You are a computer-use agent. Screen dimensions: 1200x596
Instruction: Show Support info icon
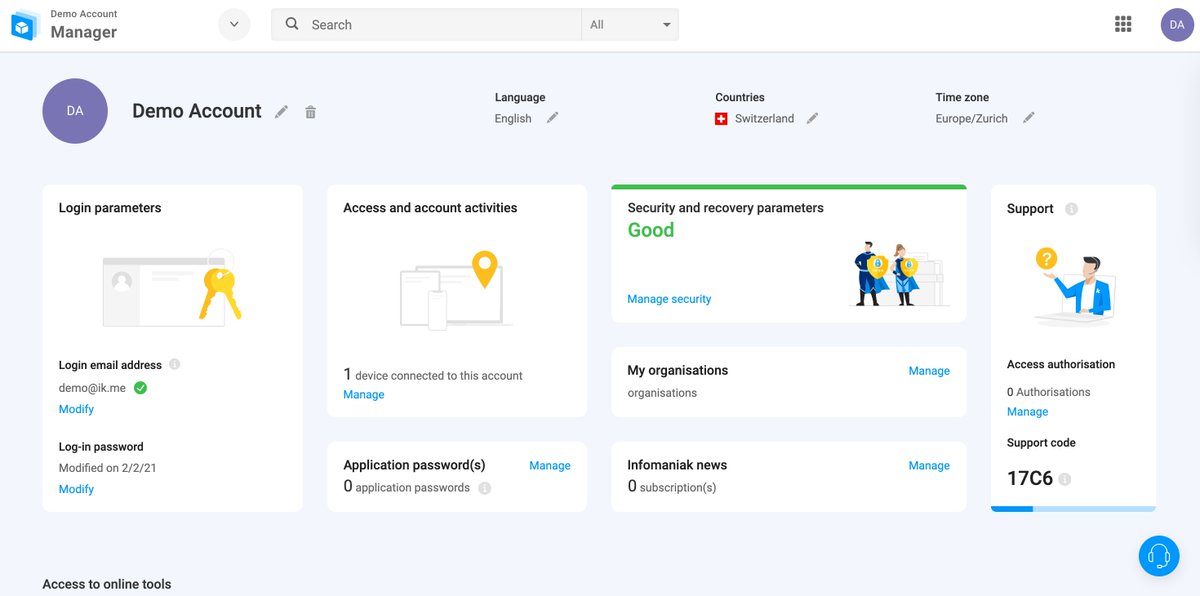pos(1071,209)
